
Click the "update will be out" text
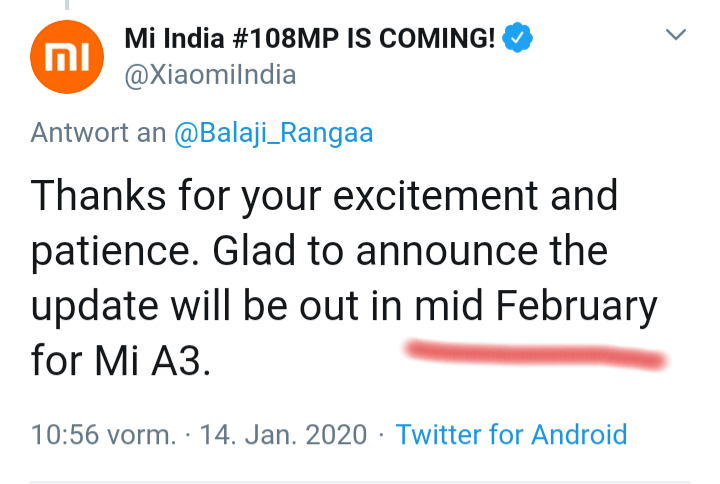tap(195, 306)
